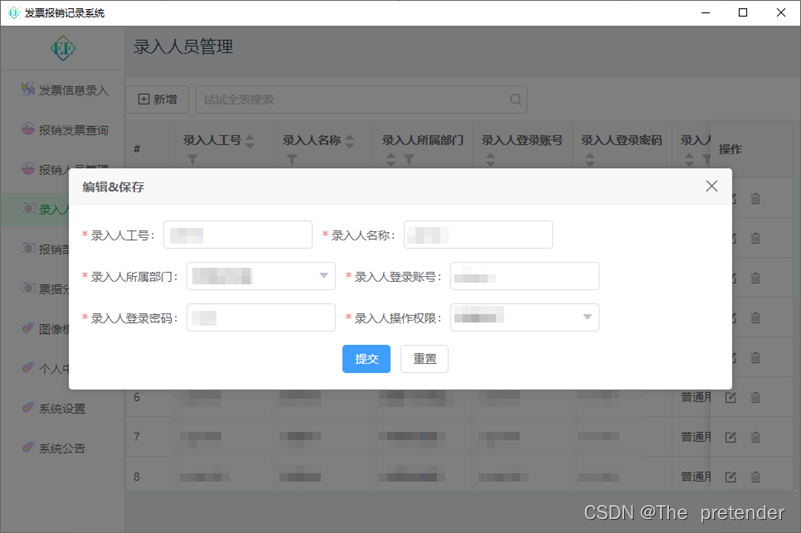Screen dimensions: 801x533
Task: Delete row 8 with the trash icon
Action: click(755, 477)
